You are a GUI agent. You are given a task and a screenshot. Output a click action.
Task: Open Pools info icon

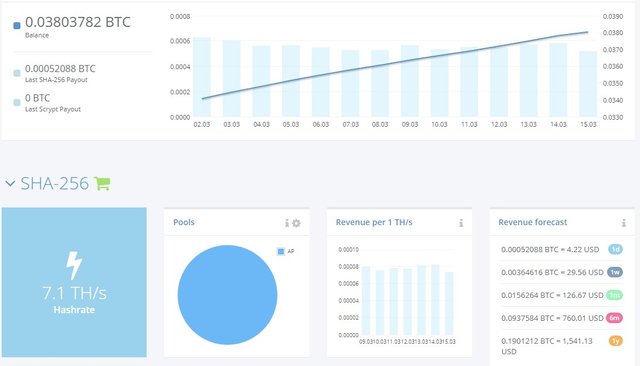[287, 223]
